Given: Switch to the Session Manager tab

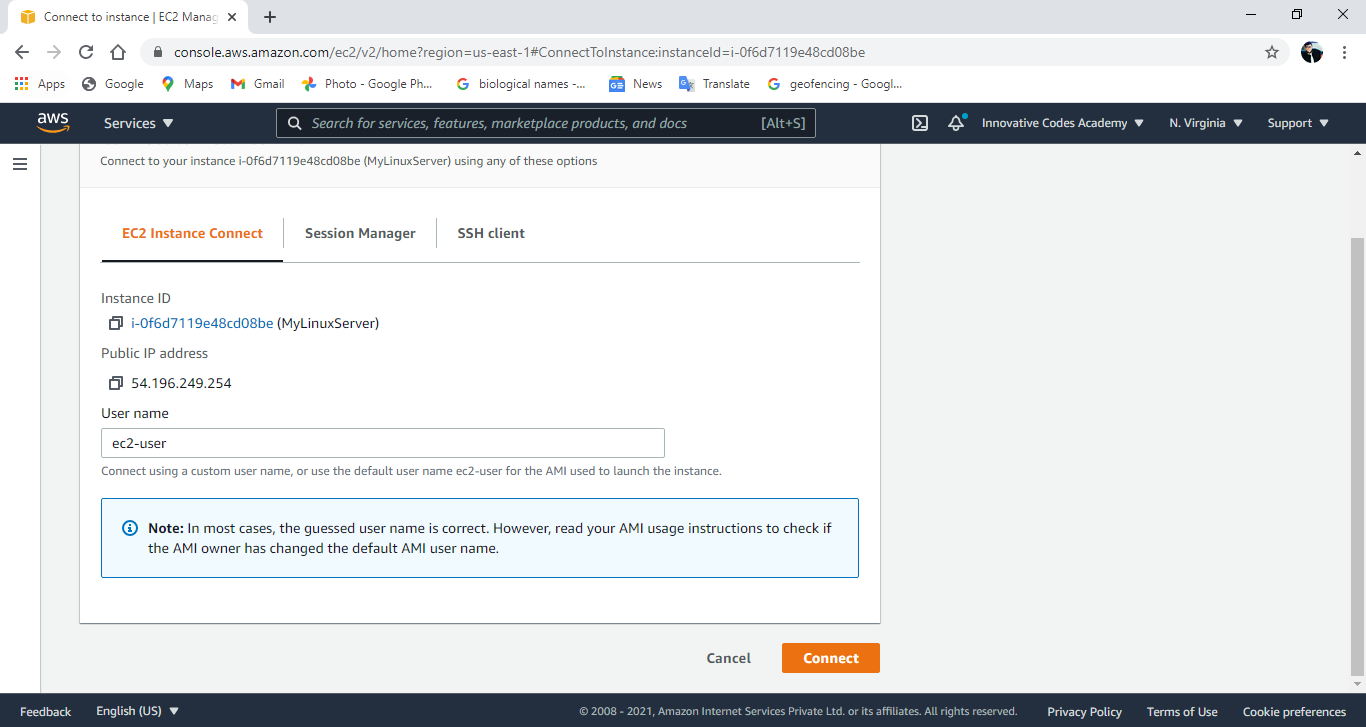Looking at the screenshot, I should pyautogui.click(x=360, y=233).
